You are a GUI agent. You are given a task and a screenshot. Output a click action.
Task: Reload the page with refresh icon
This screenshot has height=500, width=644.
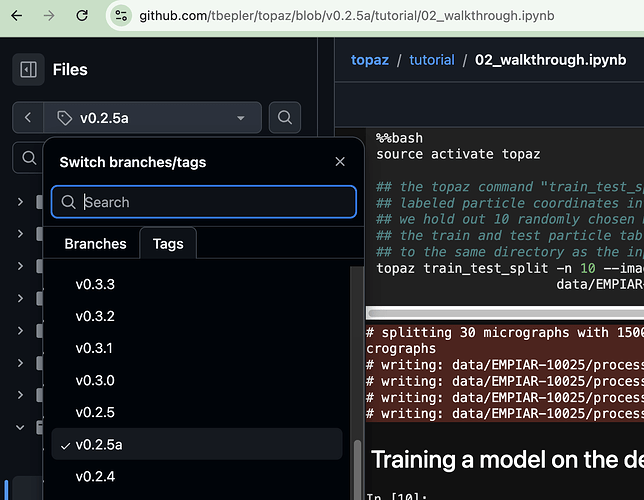(x=82, y=16)
